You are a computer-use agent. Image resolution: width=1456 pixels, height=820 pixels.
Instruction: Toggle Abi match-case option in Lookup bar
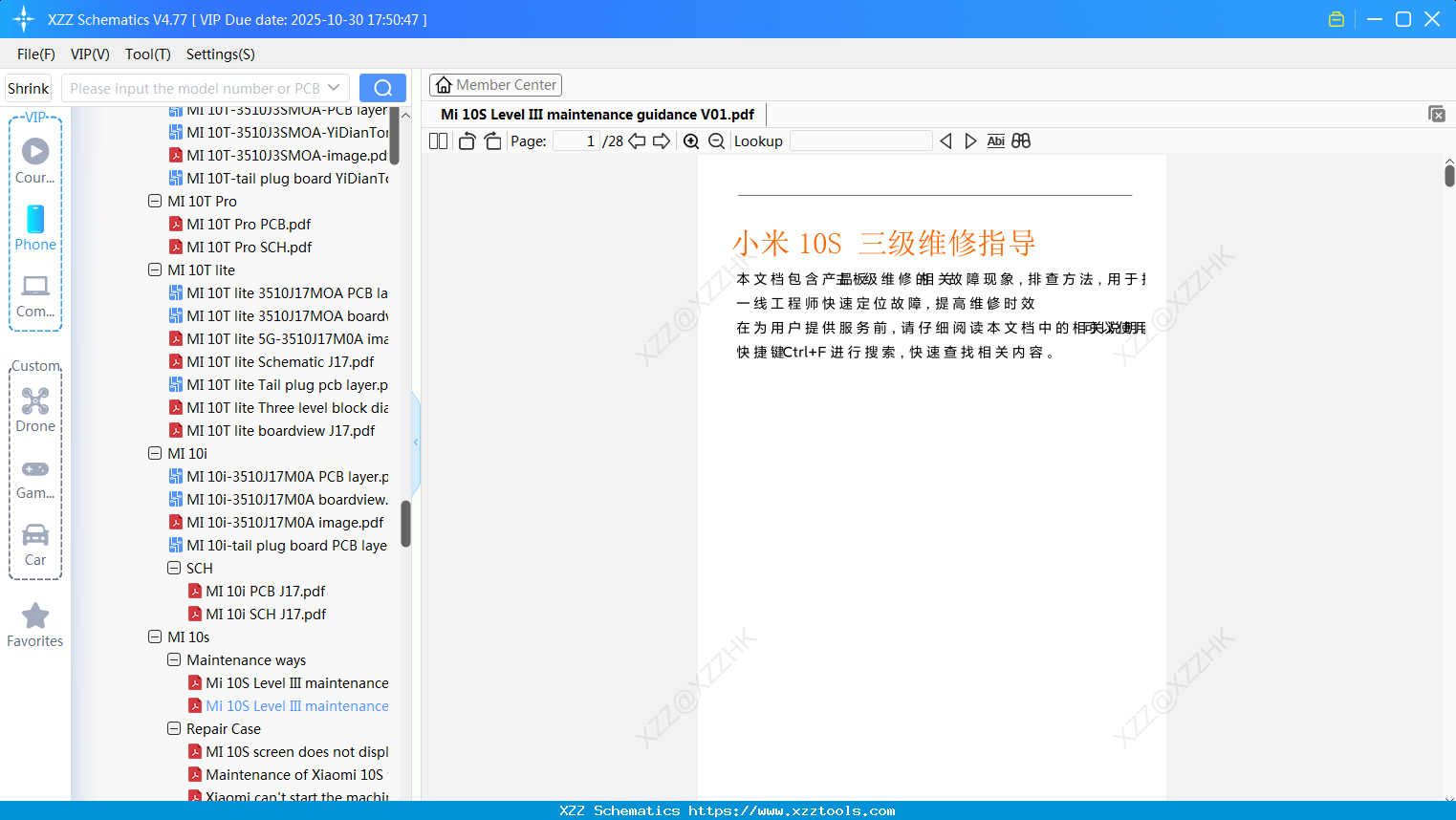coord(996,140)
